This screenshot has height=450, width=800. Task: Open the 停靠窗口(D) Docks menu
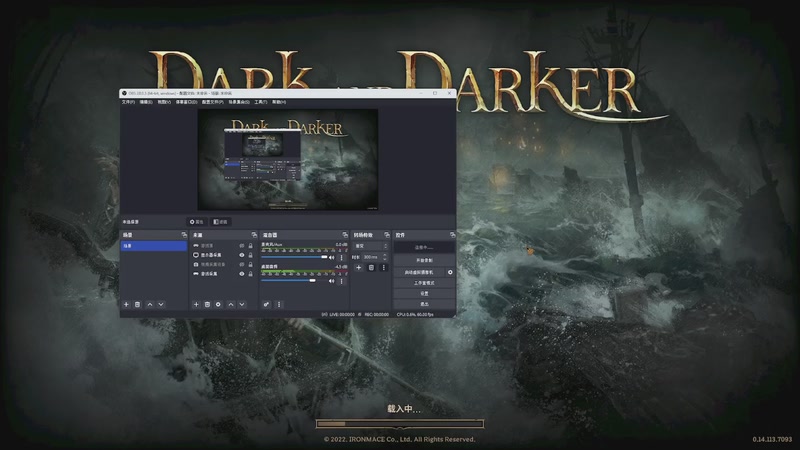(186, 102)
